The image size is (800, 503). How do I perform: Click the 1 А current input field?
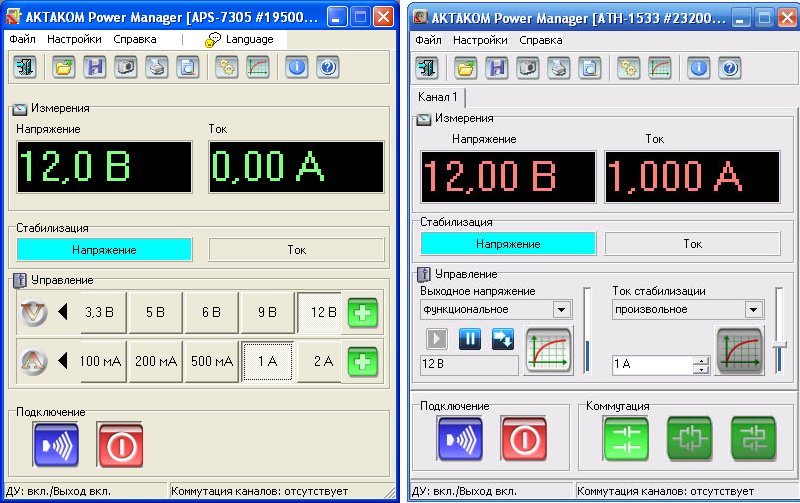[653, 364]
